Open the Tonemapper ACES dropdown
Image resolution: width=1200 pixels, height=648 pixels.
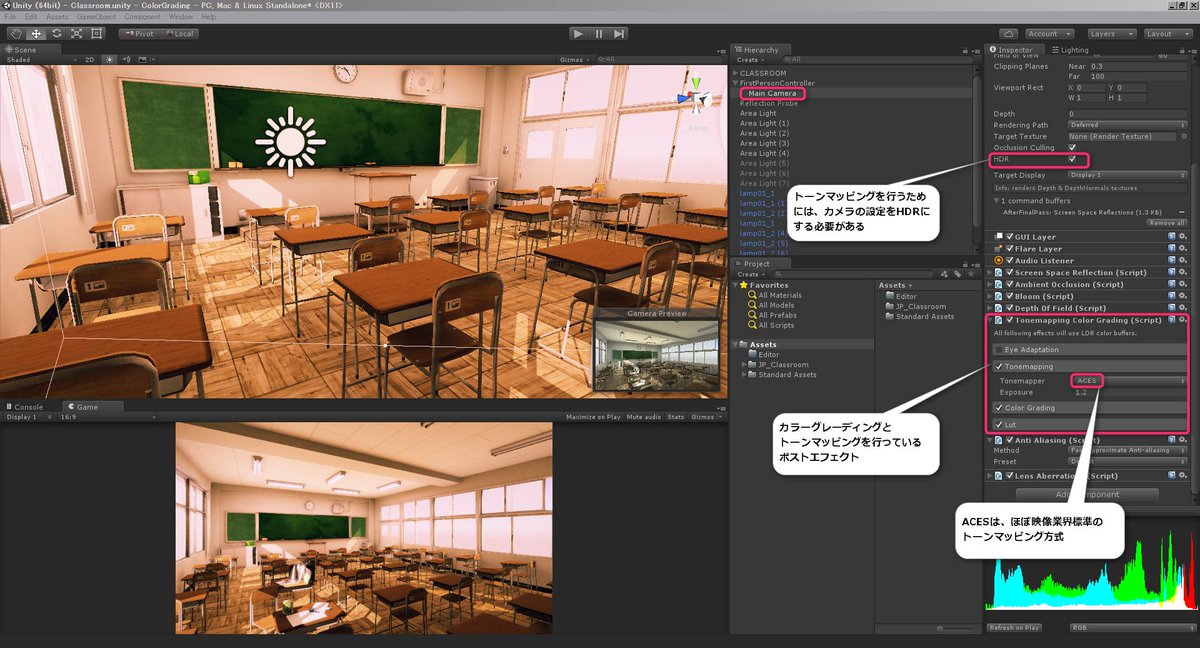(x=1128, y=381)
